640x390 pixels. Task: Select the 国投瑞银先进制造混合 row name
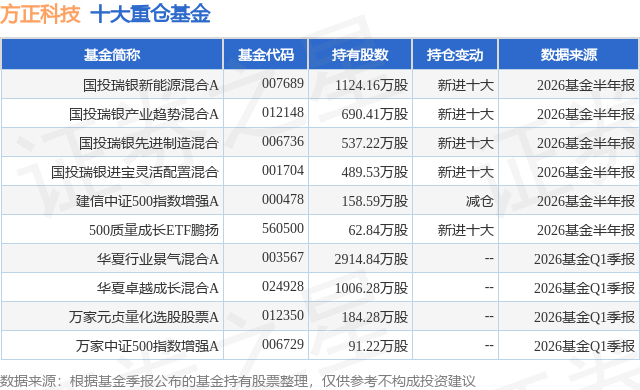tap(149, 143)
